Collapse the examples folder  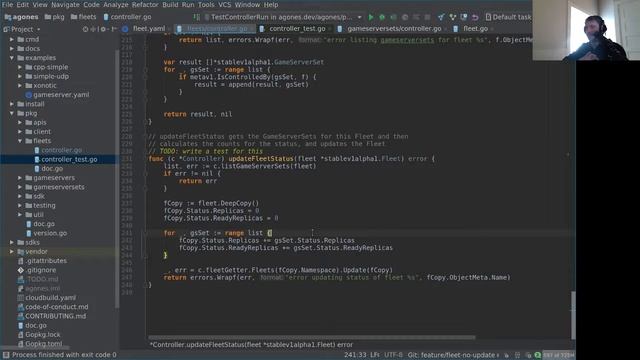pyautogui.click(x=12, y=58)
